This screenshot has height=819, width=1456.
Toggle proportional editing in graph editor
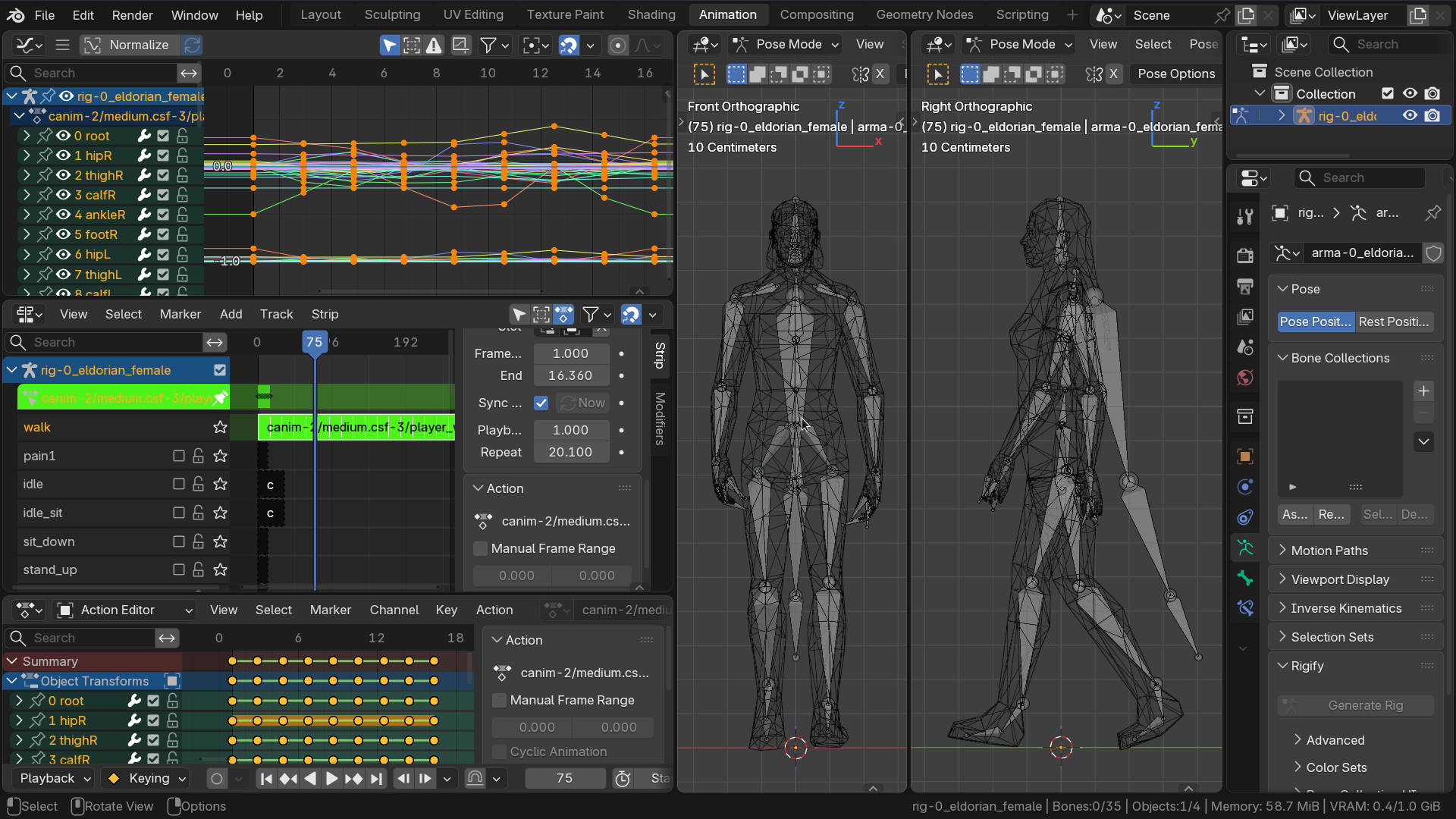pyautogui.click(x=618, y=45)
